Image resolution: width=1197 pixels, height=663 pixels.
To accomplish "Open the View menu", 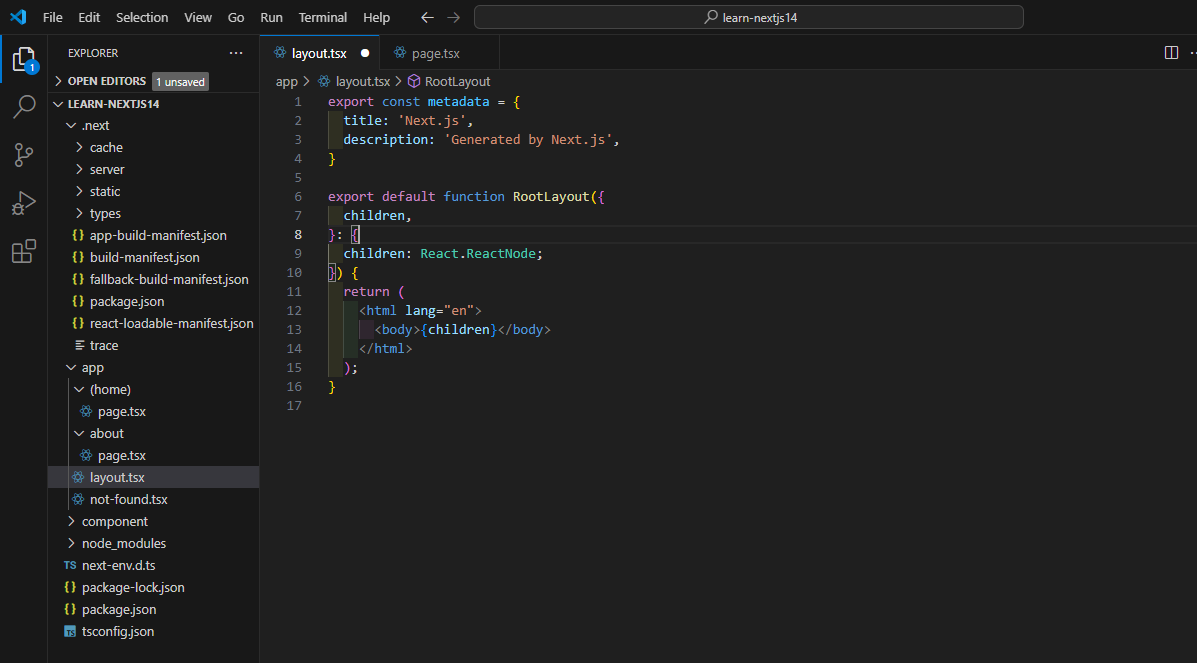I will (x=198, y=18).
